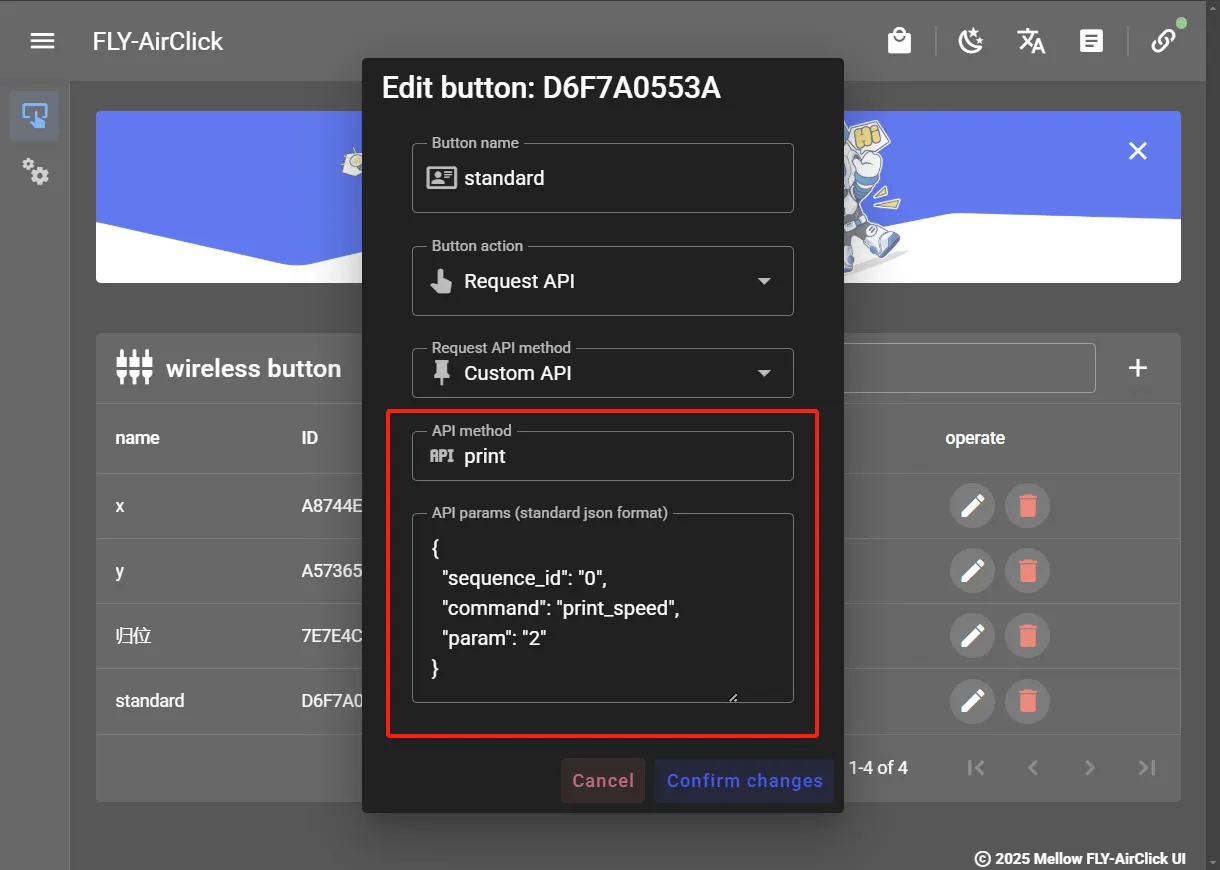Add a new wireless button
This screenshot has height=870, width=1220.
[1137, 368]
